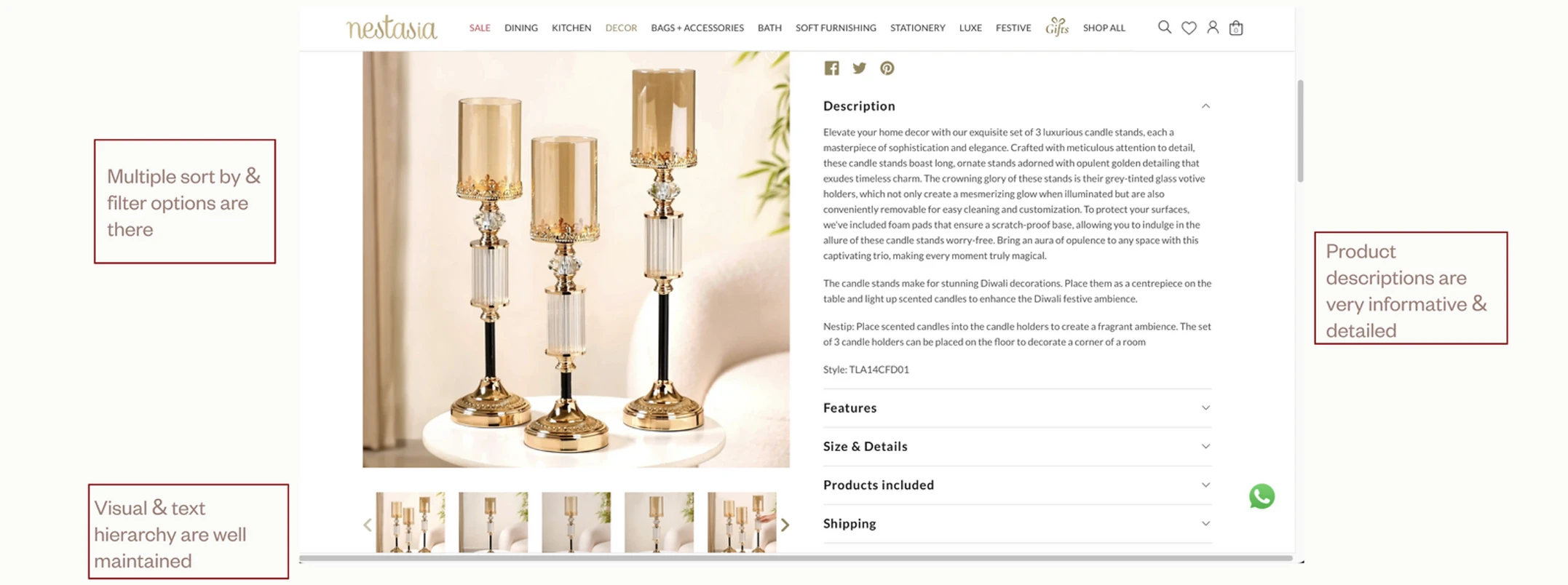The height and width of the screenshot is (585, 1568).
Task: Open the user account icon
Action: 1213,28
